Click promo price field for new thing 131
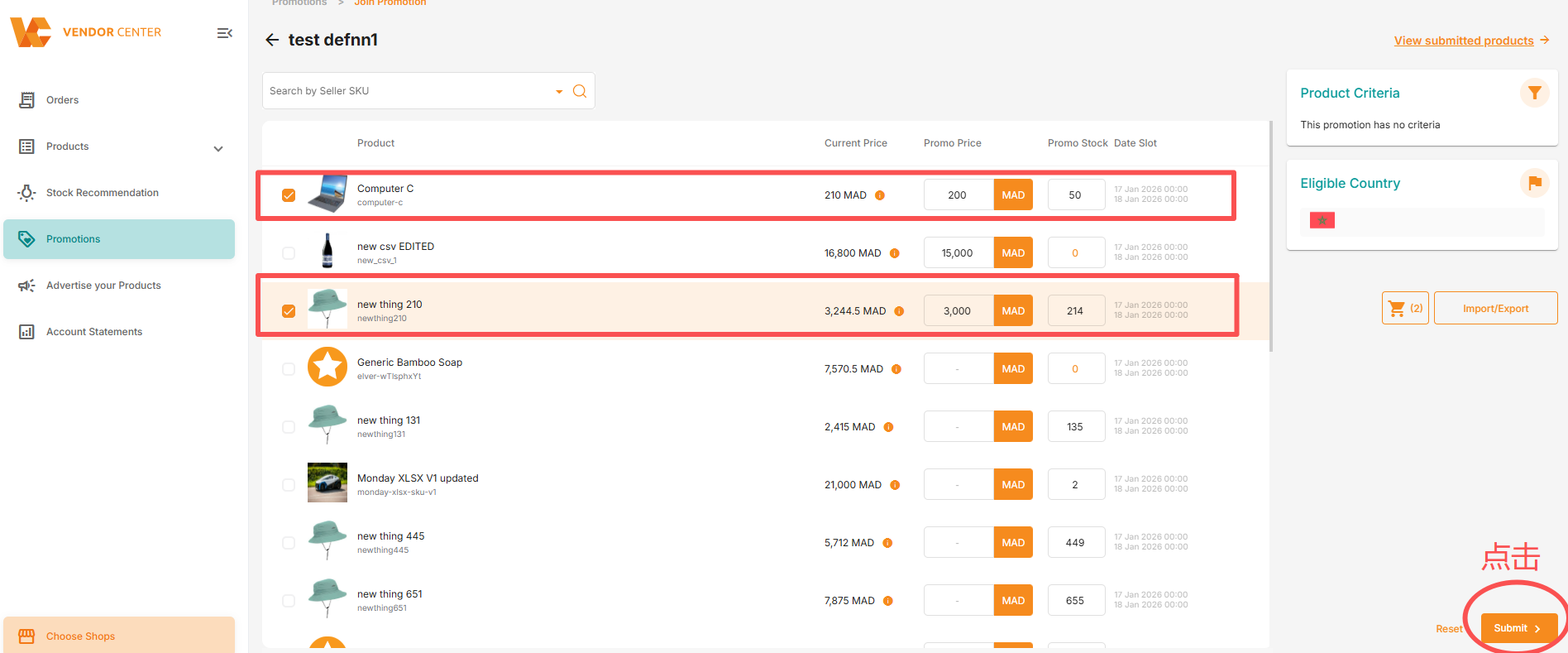The image size is (1568, 653). click(958, 427)
